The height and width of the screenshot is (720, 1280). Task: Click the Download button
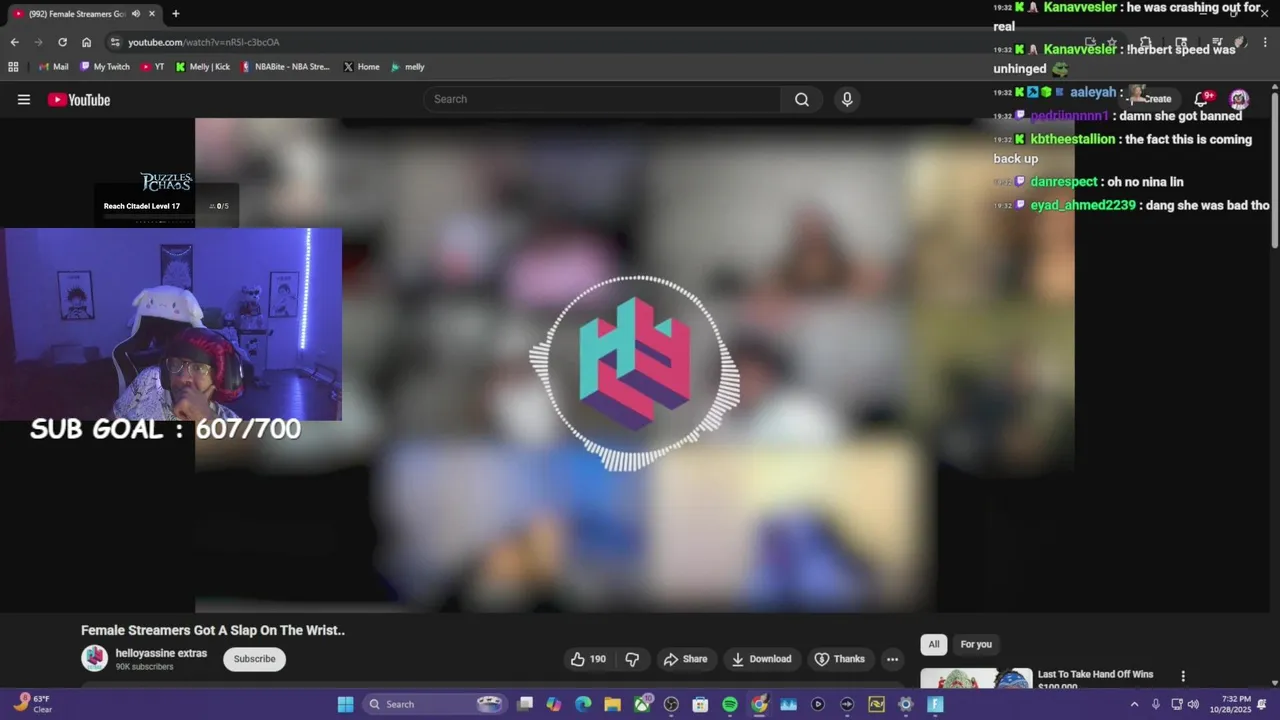pos(761,659)
